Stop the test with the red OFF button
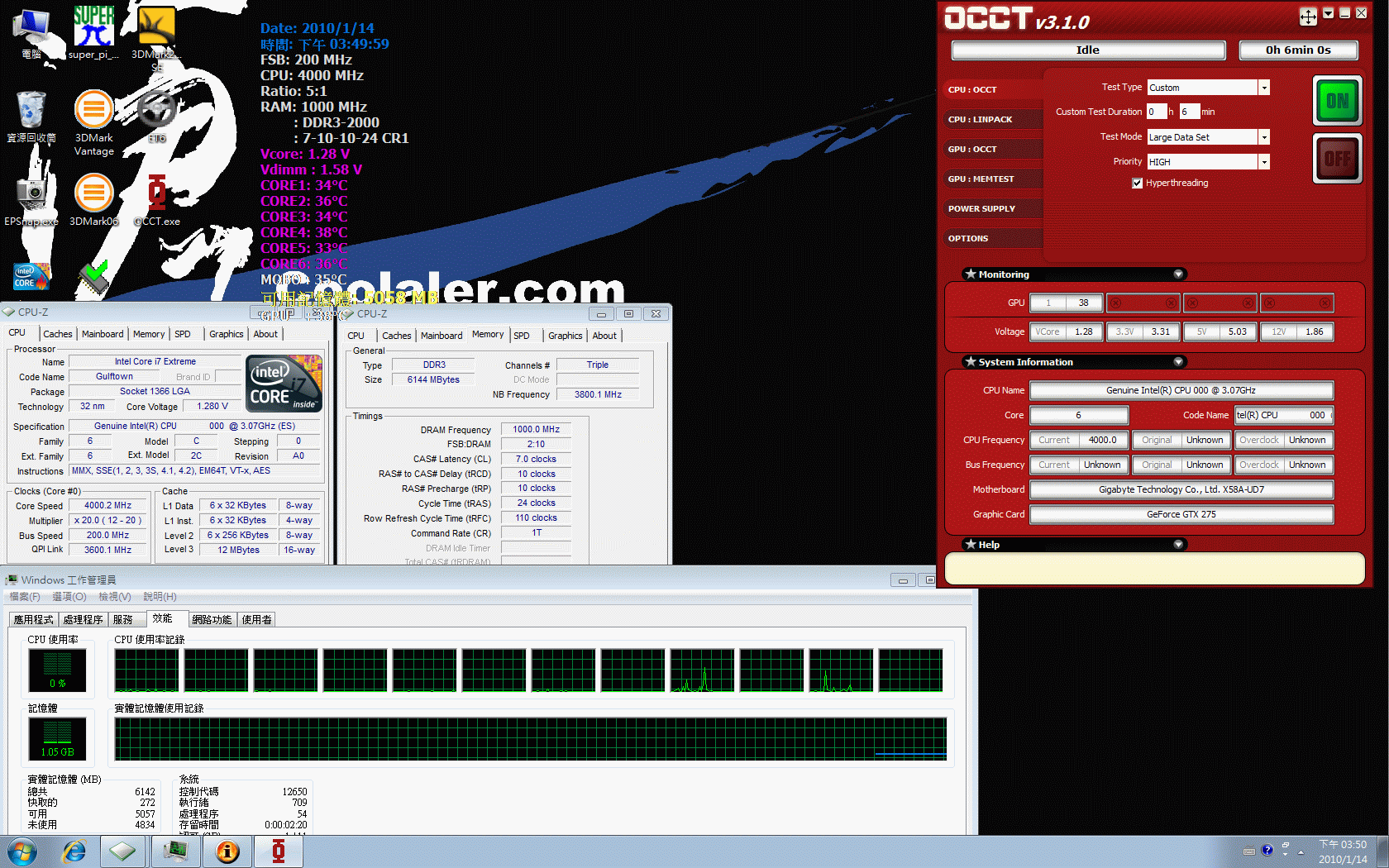This screenshot has height=868, width=1389. pos(1337,159)
